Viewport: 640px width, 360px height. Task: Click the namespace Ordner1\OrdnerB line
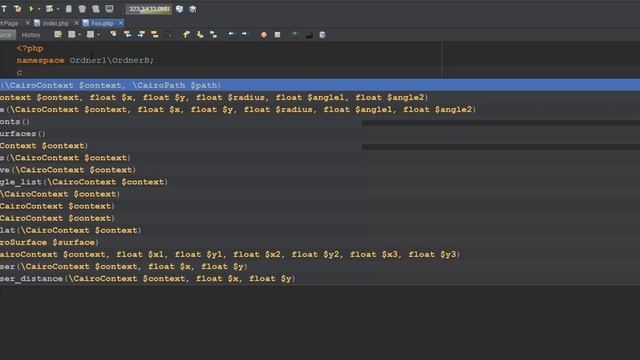point(85,60)
